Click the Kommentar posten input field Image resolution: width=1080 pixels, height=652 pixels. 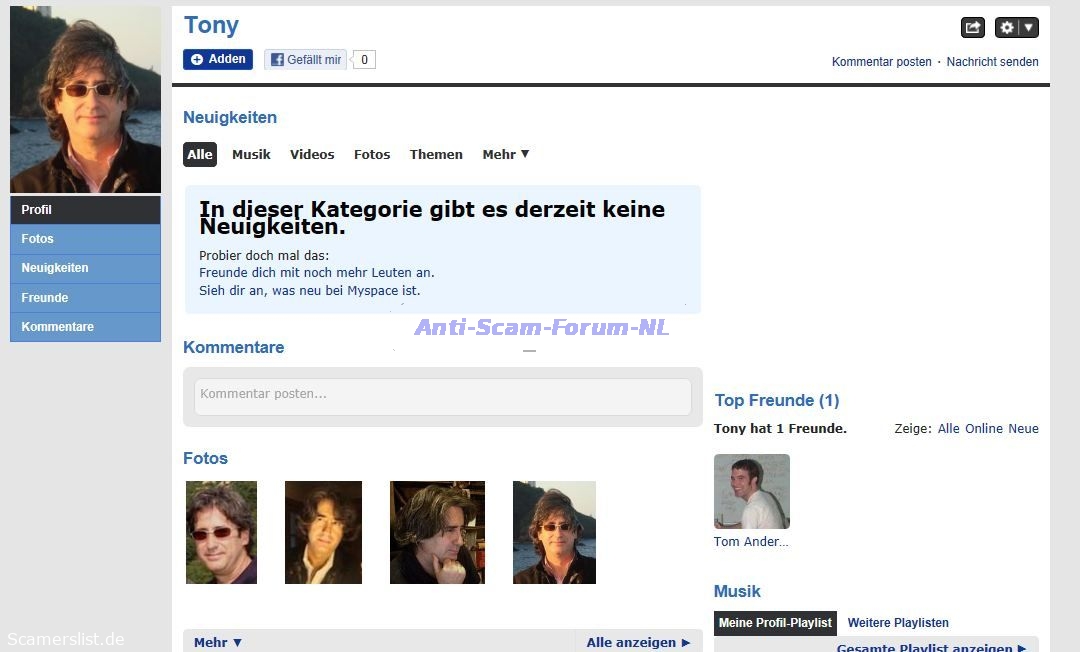pos(442,396)
